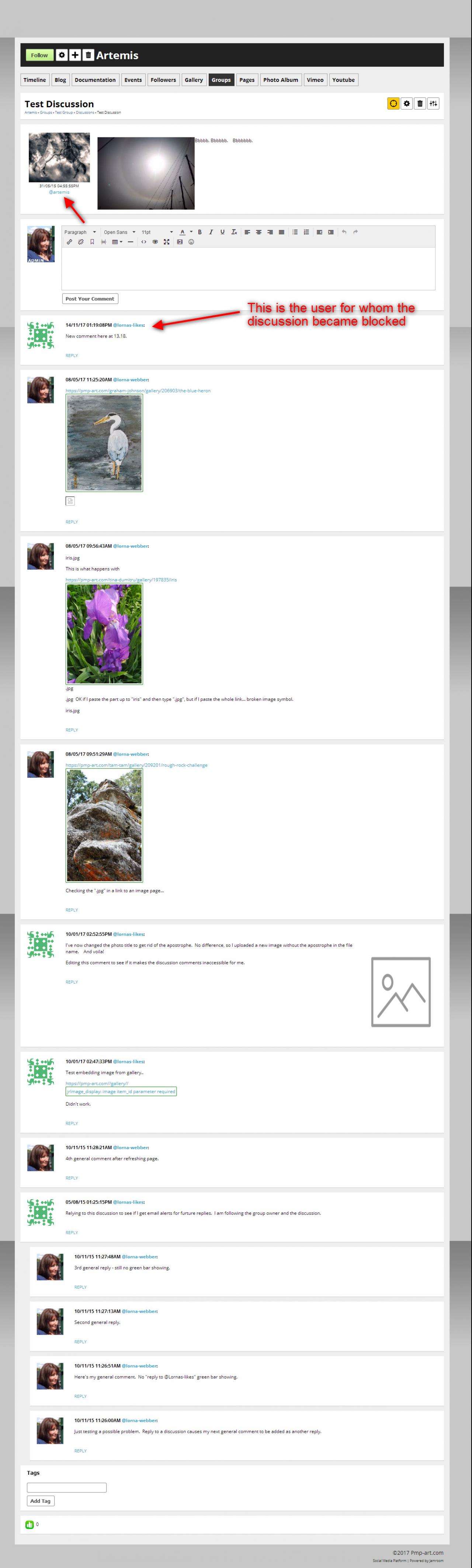Image resolution: width=472 pixels, height=1568 pixels.
Task: Open the Paragraph format dropdown
Action: (x=80, y=232)
